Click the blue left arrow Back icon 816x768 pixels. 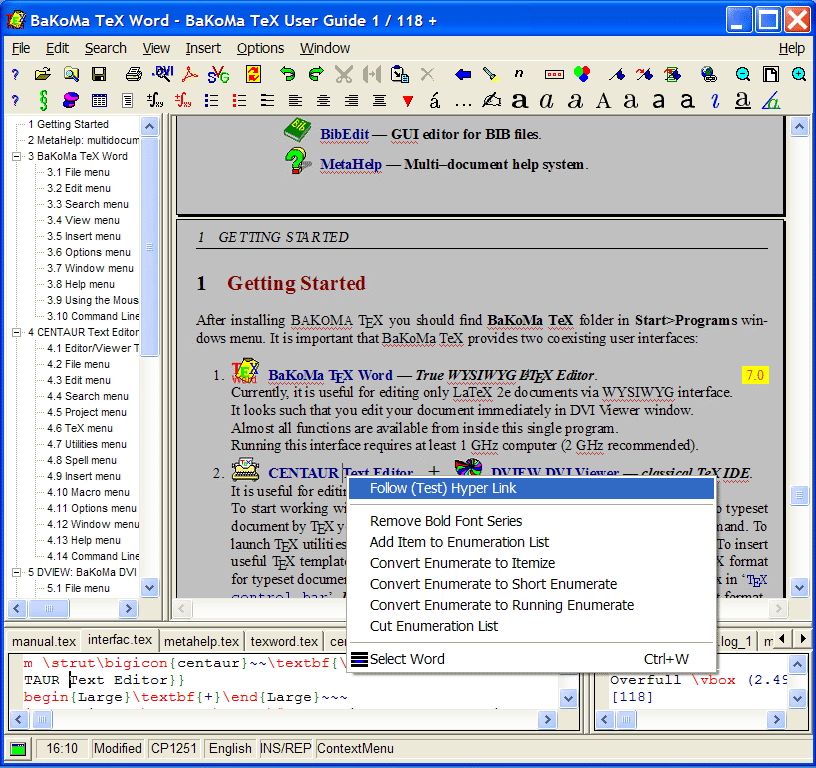pyautogui.click(x=462, y=74)
